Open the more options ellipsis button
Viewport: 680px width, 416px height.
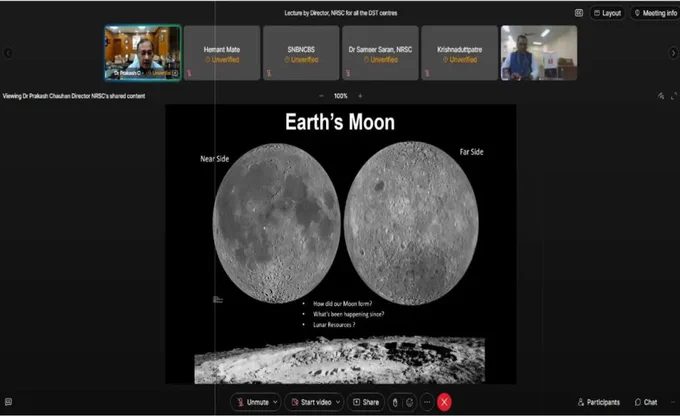coord(427,403)
